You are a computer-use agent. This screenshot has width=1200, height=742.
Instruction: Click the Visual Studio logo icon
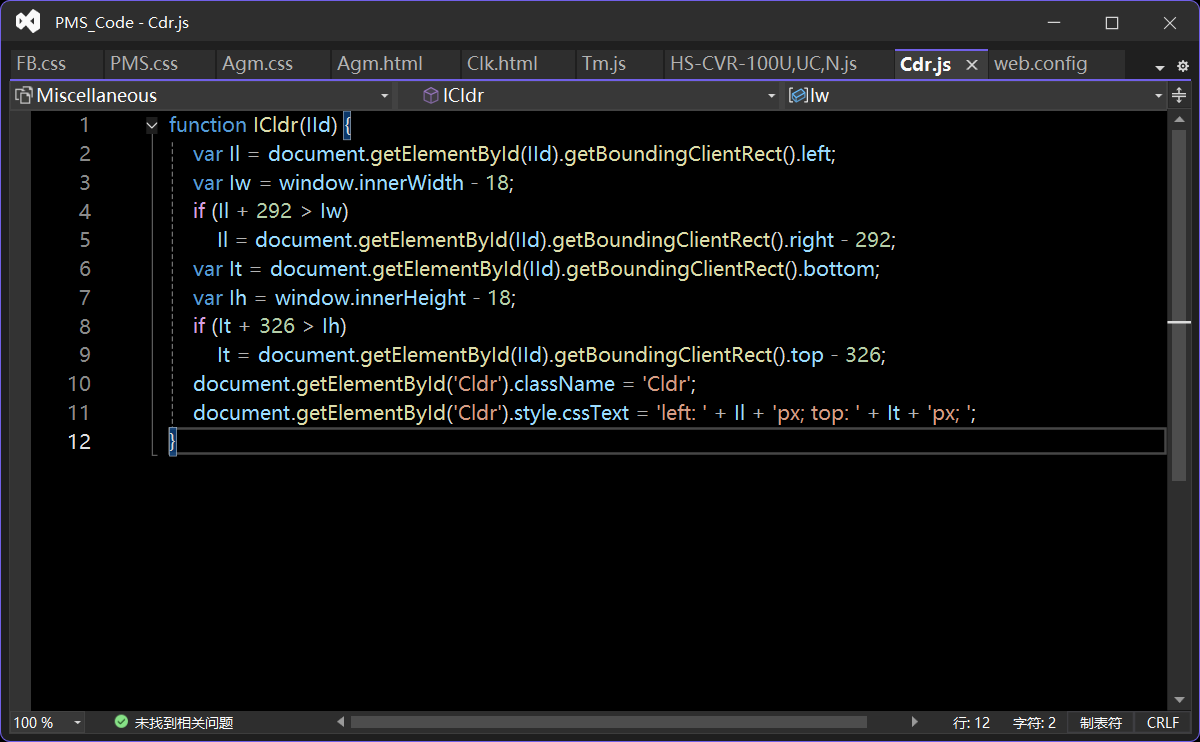(28, 22)
